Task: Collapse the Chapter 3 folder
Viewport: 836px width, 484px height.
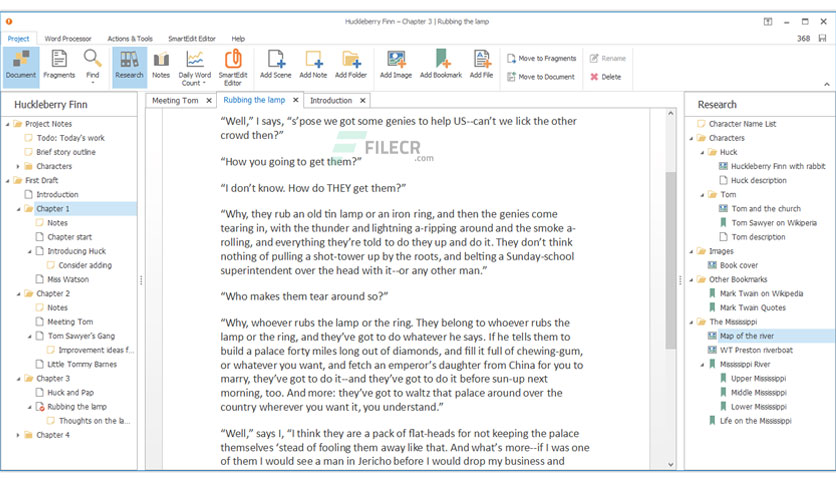Action: tap(18, 378)
